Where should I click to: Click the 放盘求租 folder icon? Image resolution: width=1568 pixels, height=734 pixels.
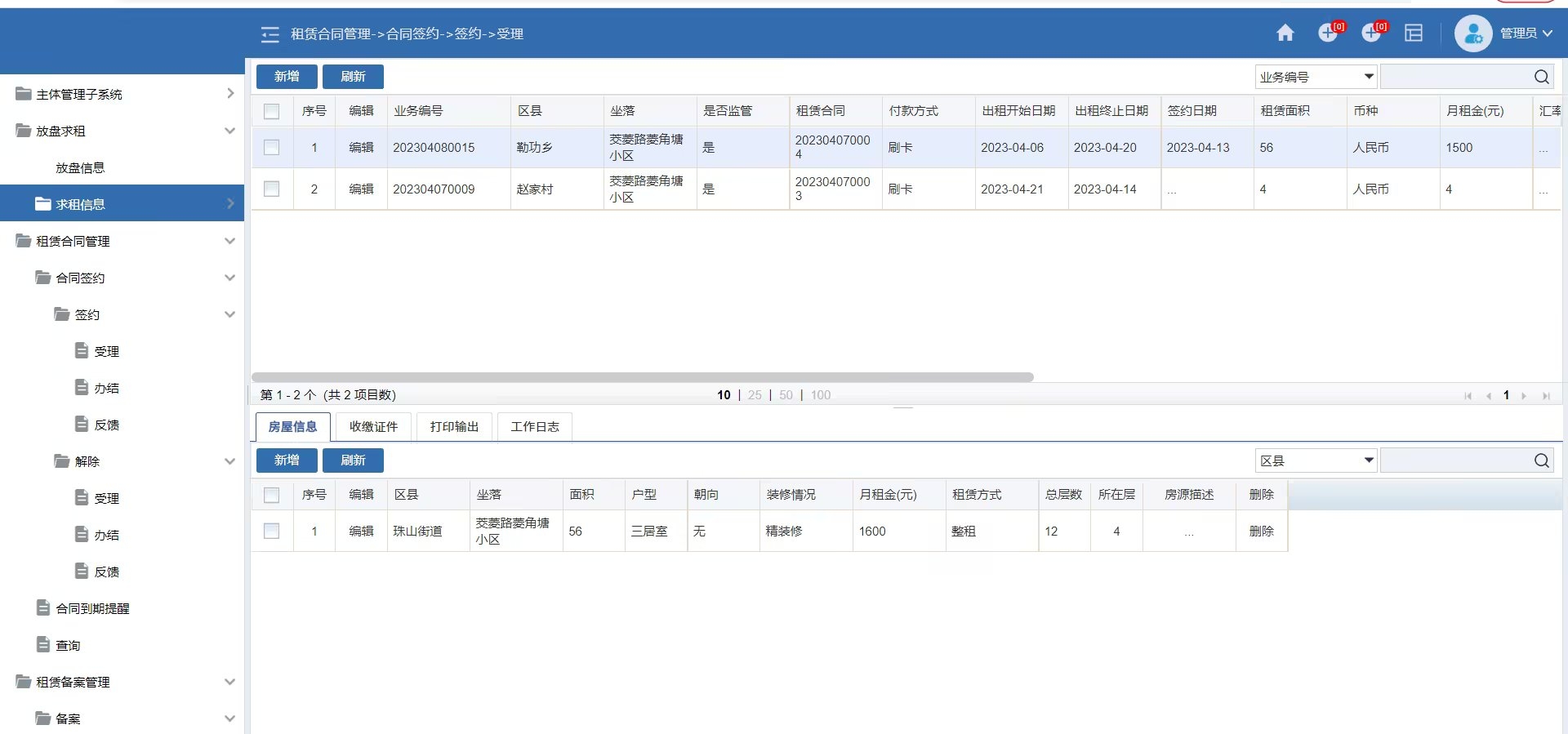24,131
